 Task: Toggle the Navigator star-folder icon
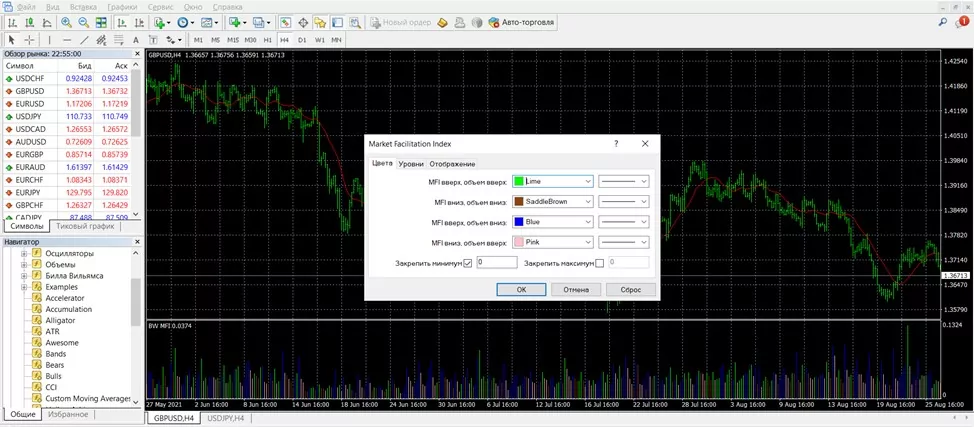point(320,23)
